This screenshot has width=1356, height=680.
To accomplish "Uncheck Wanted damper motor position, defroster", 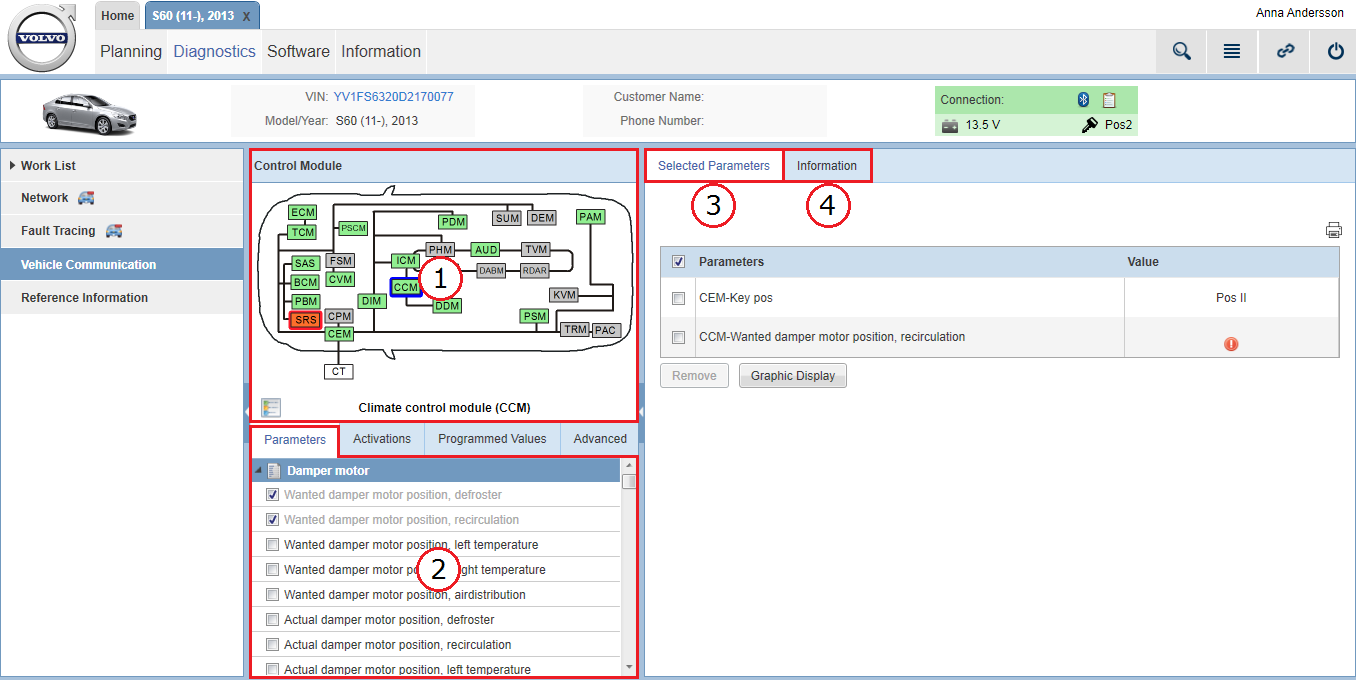I will 272,495.
